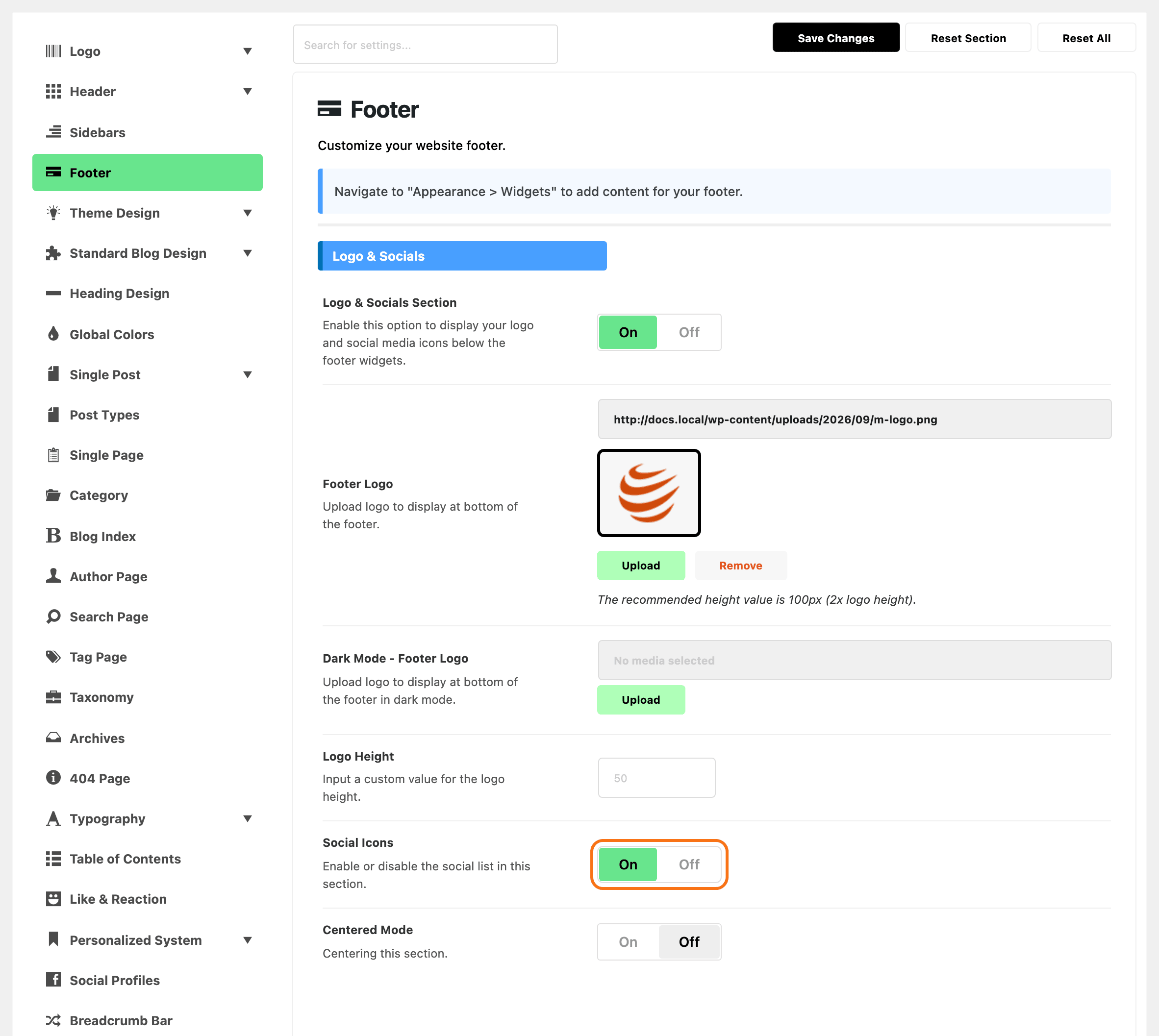Viewport: 1159px width, 1036px height.
Task: Expand the Personalized System submenu arrow
Action: tap(247, 940)
